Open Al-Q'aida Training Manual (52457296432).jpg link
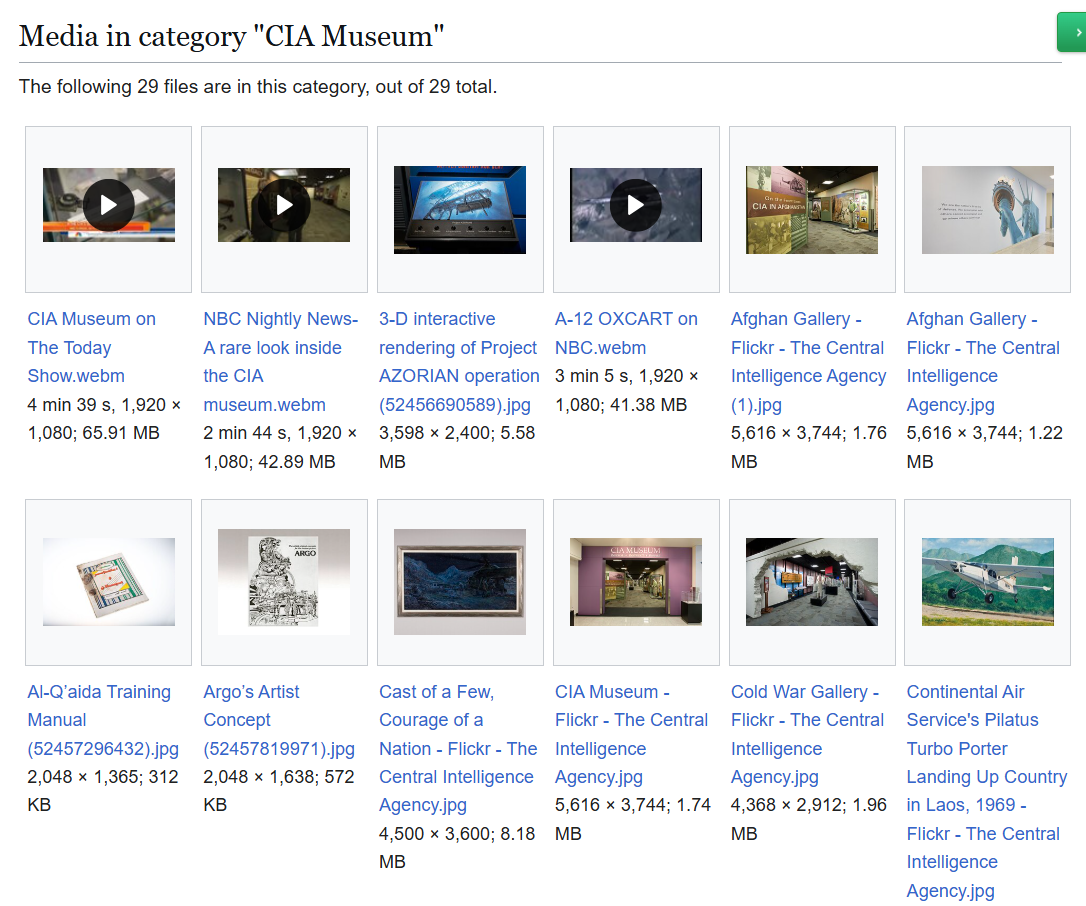 point(103,720)
